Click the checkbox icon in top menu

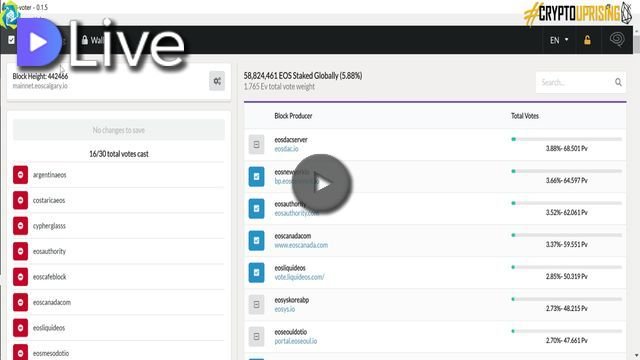click(x=11, y=40)
